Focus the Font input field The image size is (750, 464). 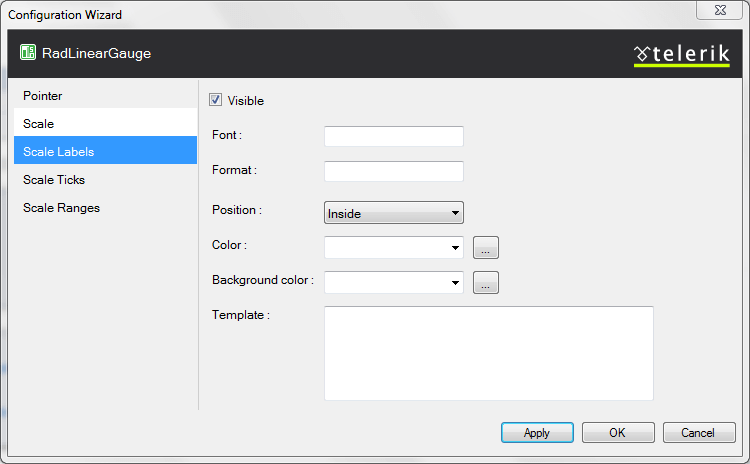tap(394, 136)
